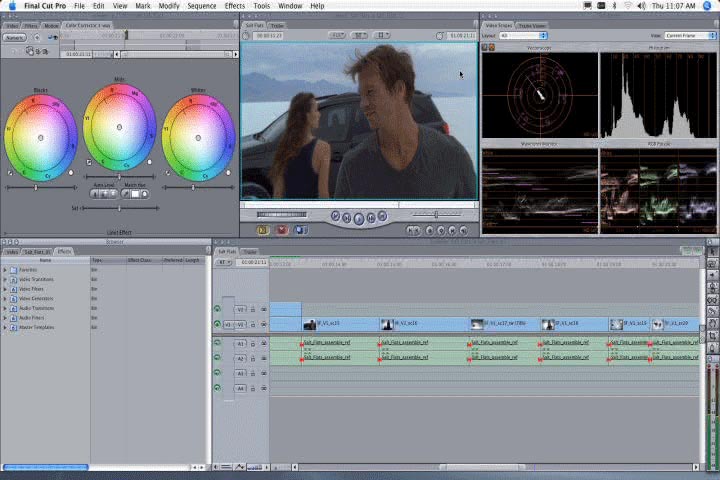Expand the Video Filters bin
Image resolution: width=720 pixels, height=480 pixels.
click(5, 289)
